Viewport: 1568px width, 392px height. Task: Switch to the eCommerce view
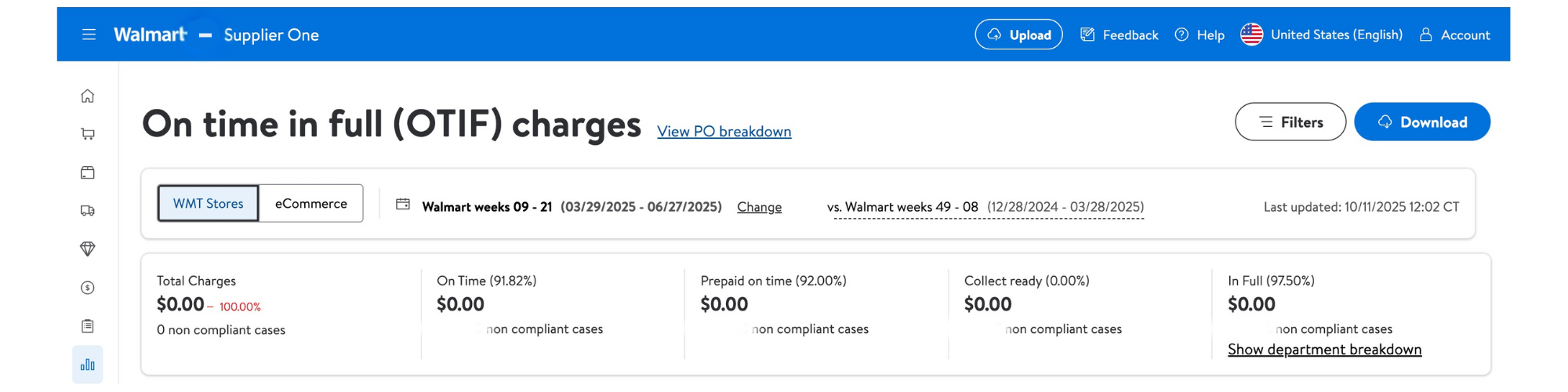point(310,203)
